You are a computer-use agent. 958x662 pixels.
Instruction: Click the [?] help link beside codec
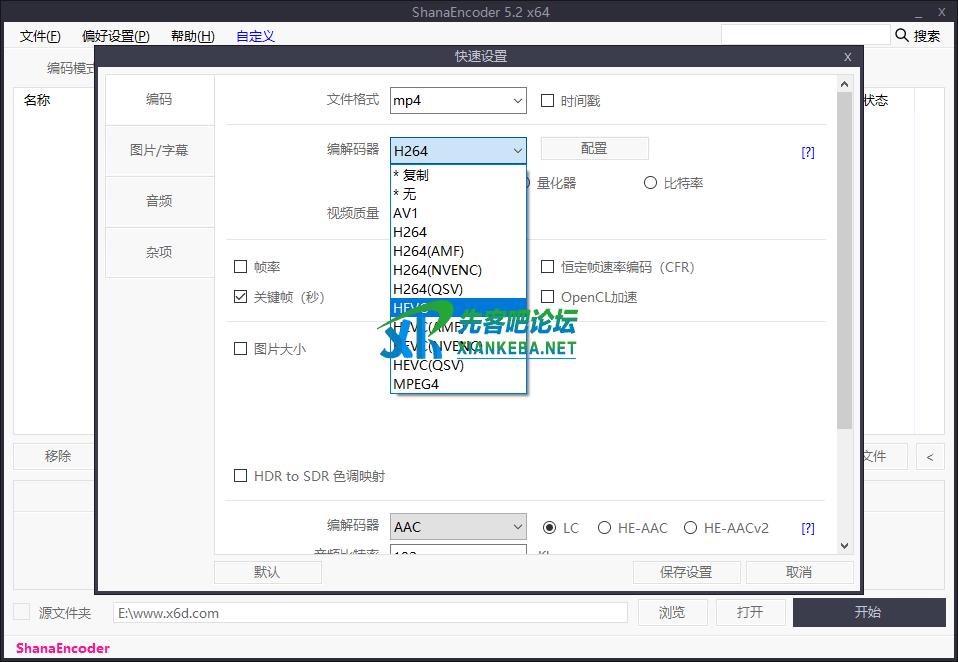(808, 153)
